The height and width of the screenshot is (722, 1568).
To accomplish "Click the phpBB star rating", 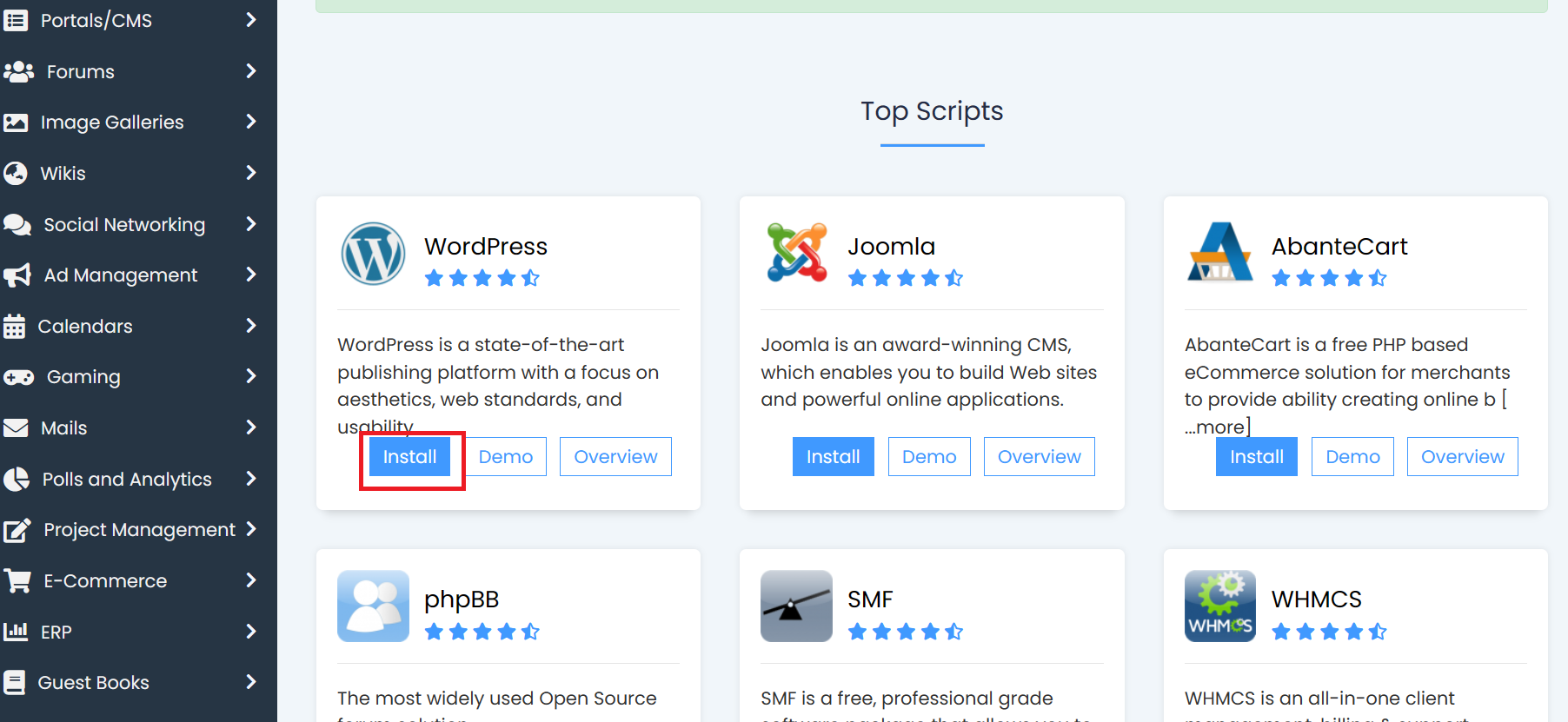I will click(482, 632).
